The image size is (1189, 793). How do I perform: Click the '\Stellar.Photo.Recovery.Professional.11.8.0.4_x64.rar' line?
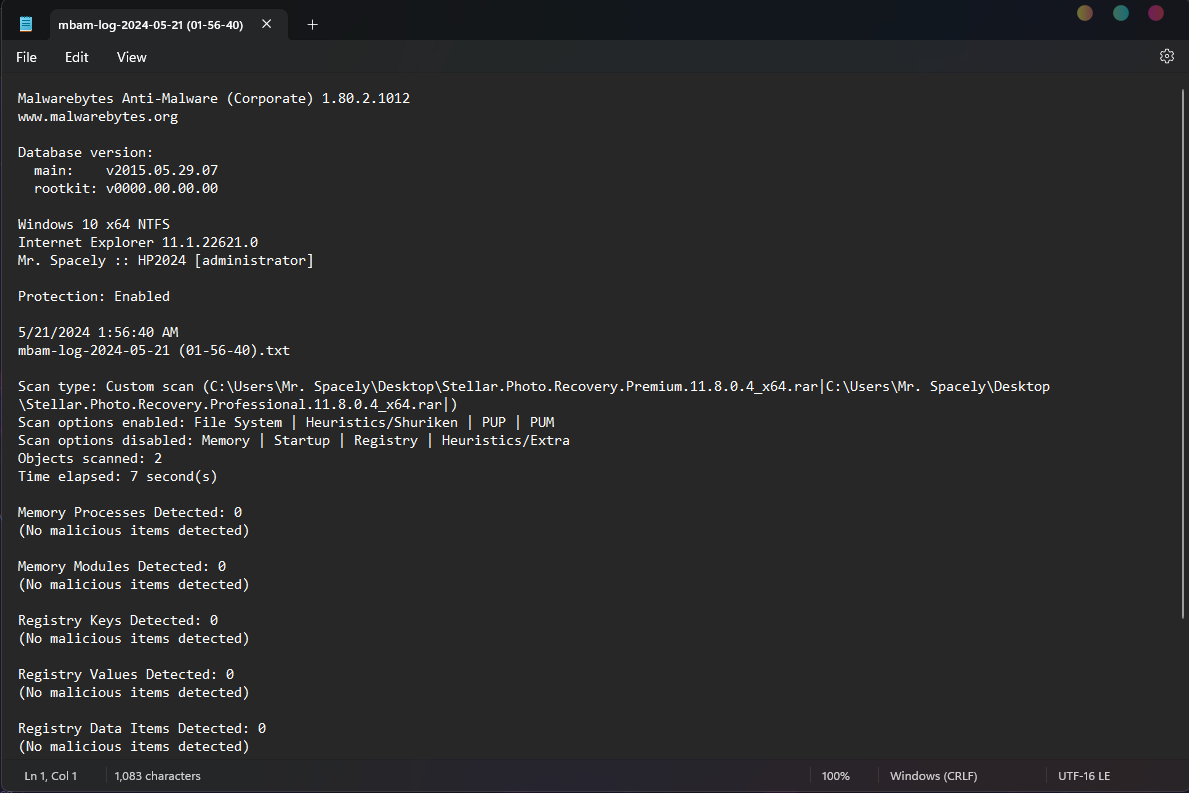tap(238, 405)
